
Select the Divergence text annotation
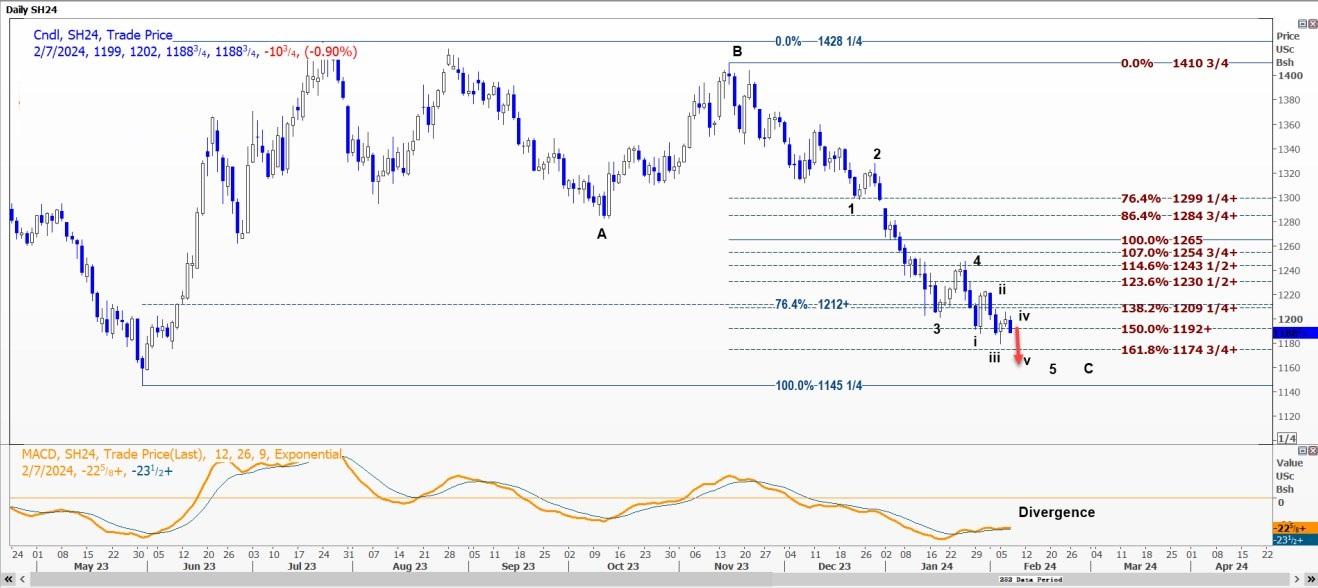[x=1056, y=512]
